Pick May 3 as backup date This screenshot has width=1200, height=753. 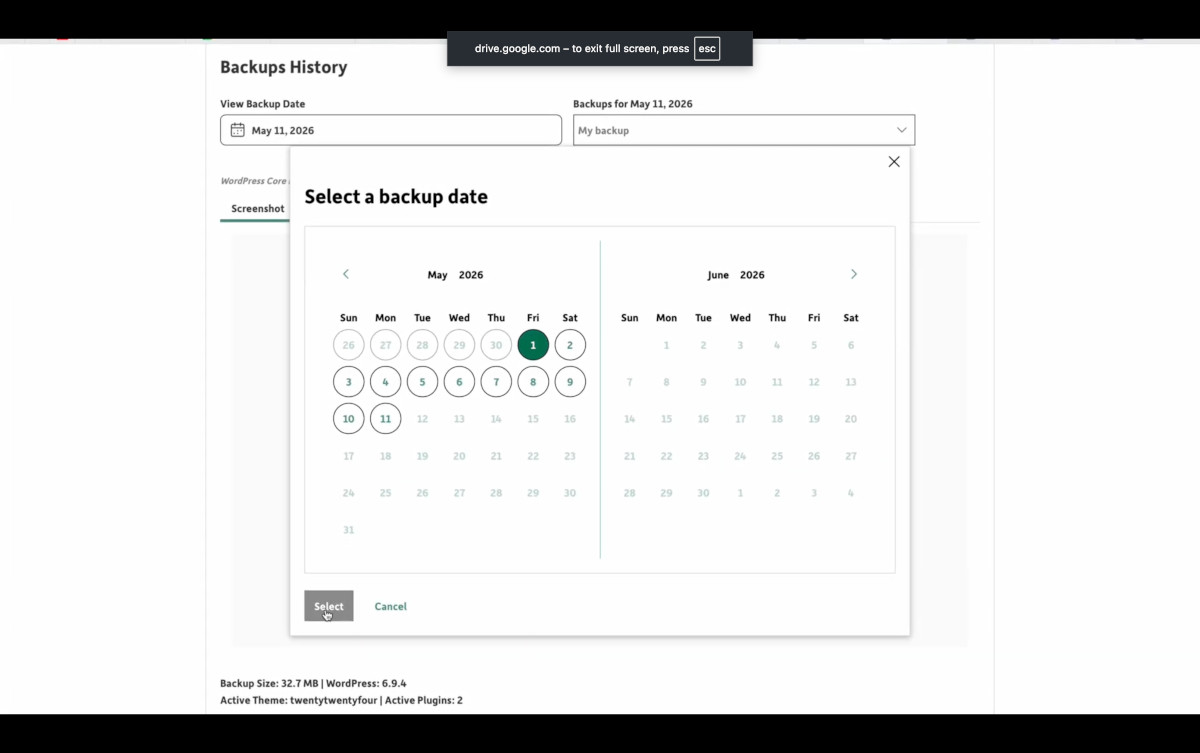(348, 382)
